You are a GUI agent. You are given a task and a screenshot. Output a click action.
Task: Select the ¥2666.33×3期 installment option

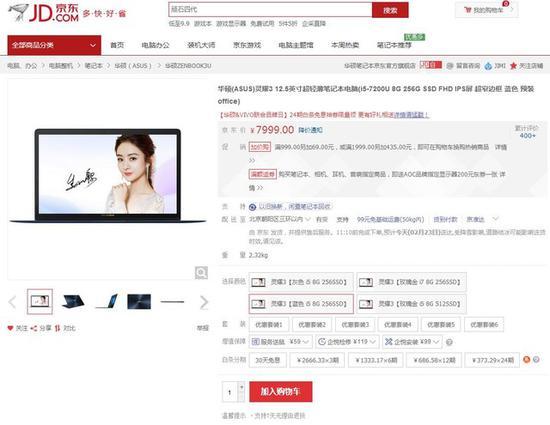(x=317, y=360)
